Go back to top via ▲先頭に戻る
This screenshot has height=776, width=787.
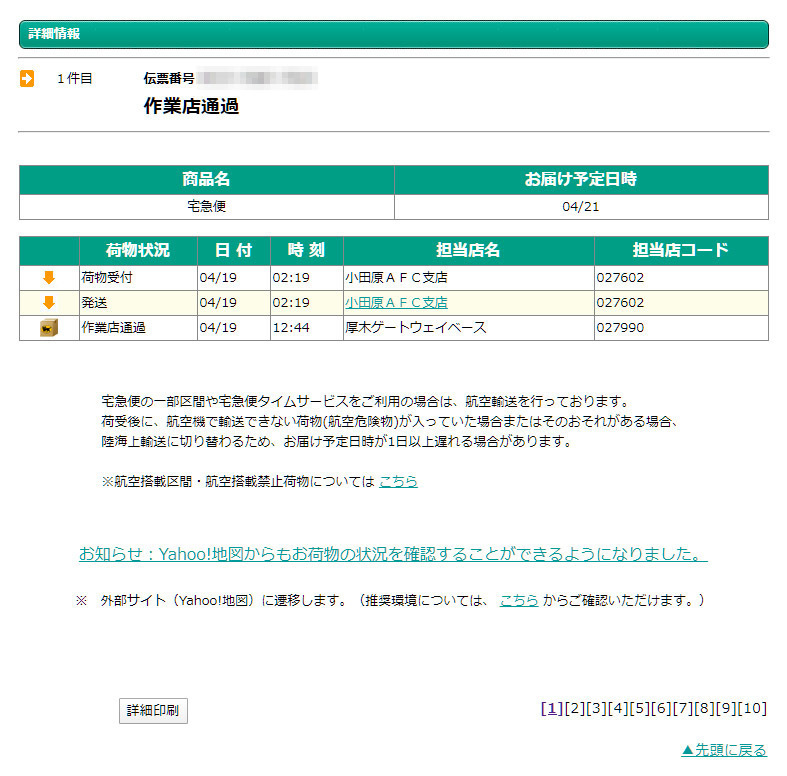tap(724, 750)
